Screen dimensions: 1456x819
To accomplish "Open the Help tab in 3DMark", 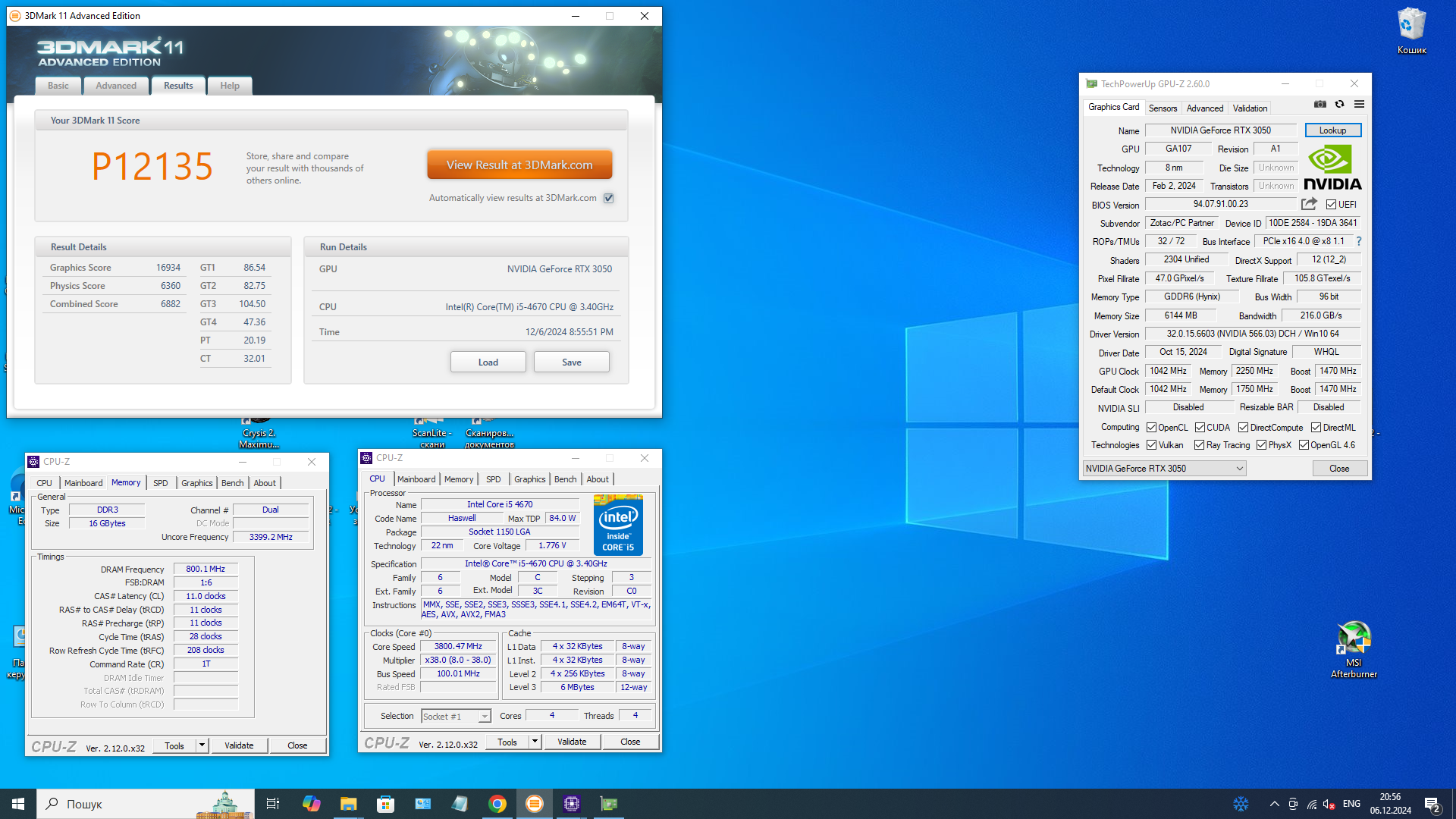I will (x=230, y=86).
